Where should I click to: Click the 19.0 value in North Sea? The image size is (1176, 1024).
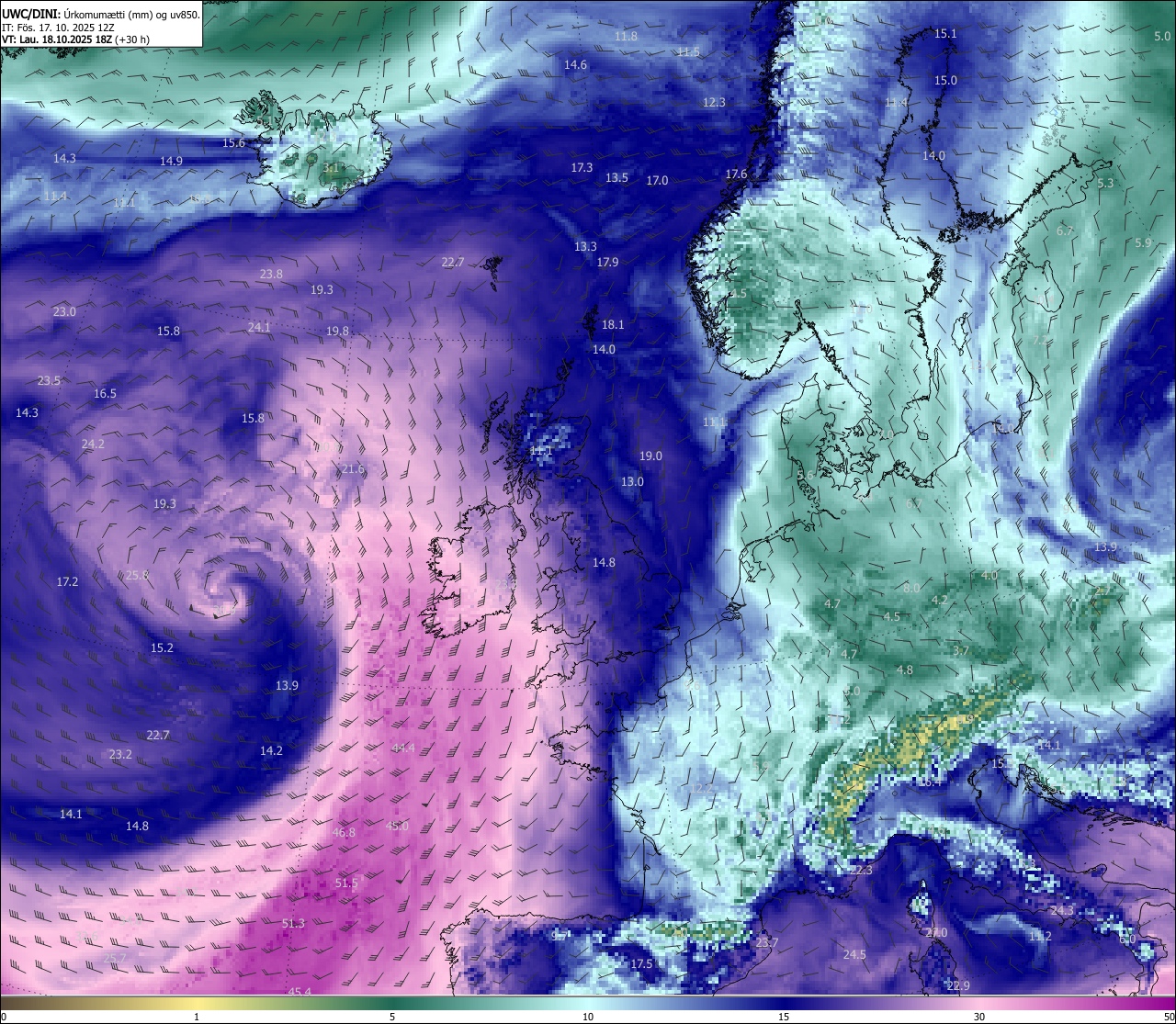point(650,456)
